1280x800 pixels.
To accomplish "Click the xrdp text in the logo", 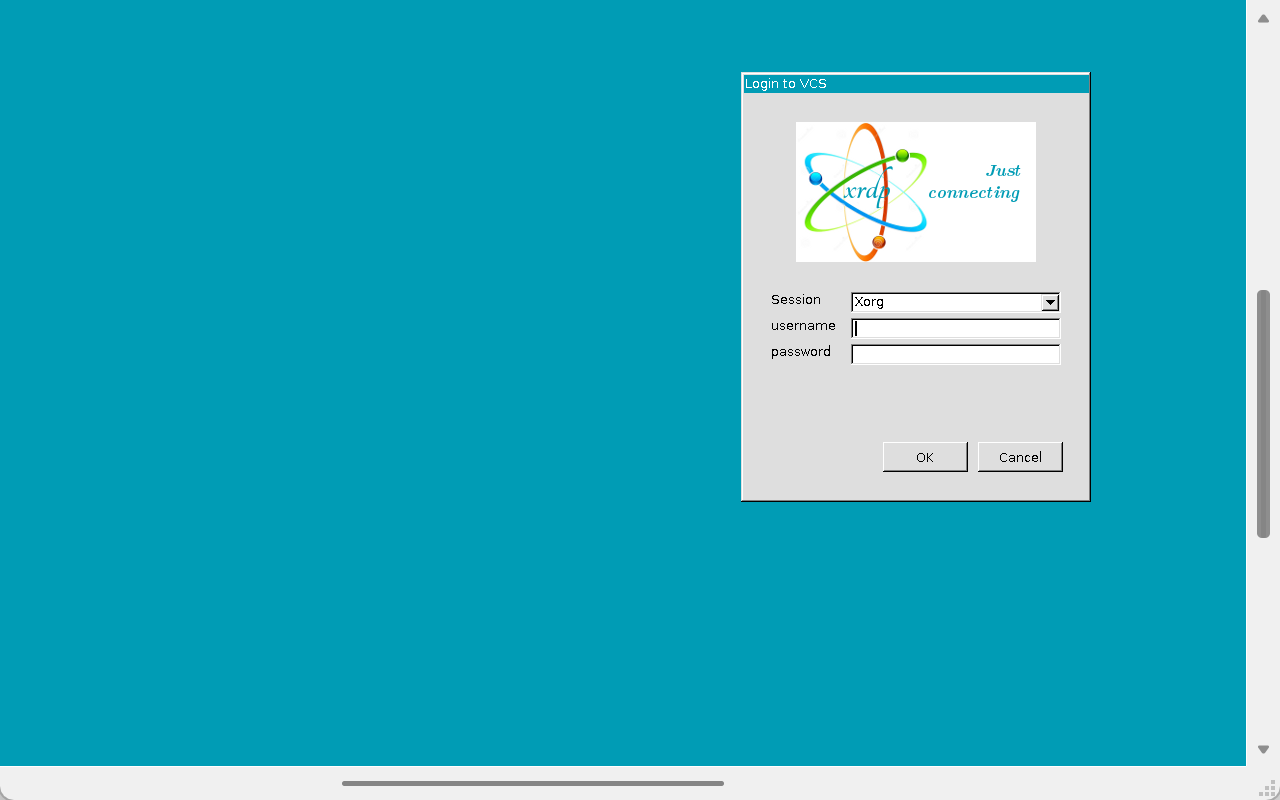I will point(866,191).
